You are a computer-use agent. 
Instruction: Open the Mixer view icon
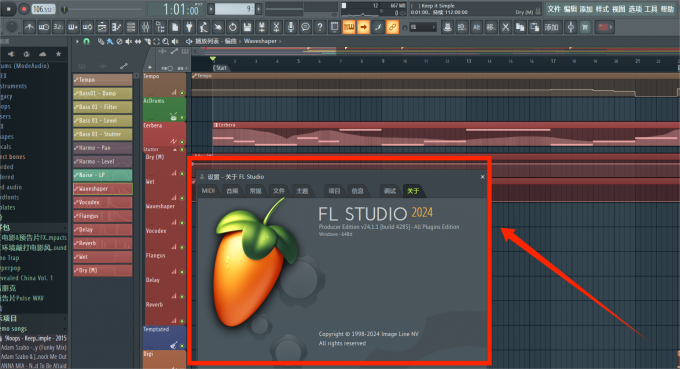pyautogui.click(x=145, y=27)
